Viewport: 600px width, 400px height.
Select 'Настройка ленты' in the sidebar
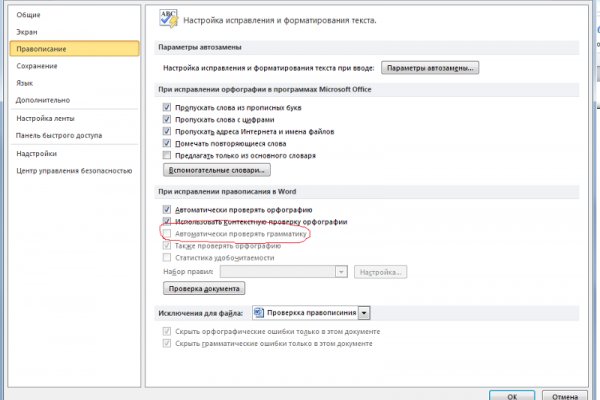(46, 118)
